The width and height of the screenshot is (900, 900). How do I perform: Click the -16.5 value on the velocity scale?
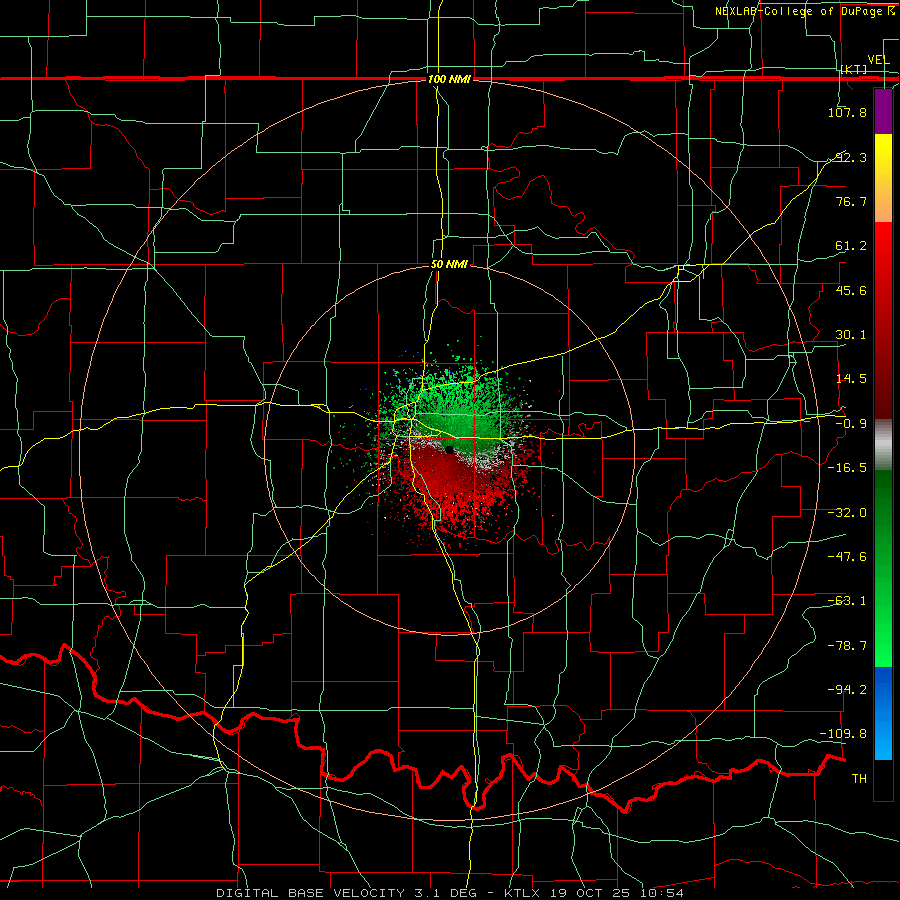[x=847, y=468]
